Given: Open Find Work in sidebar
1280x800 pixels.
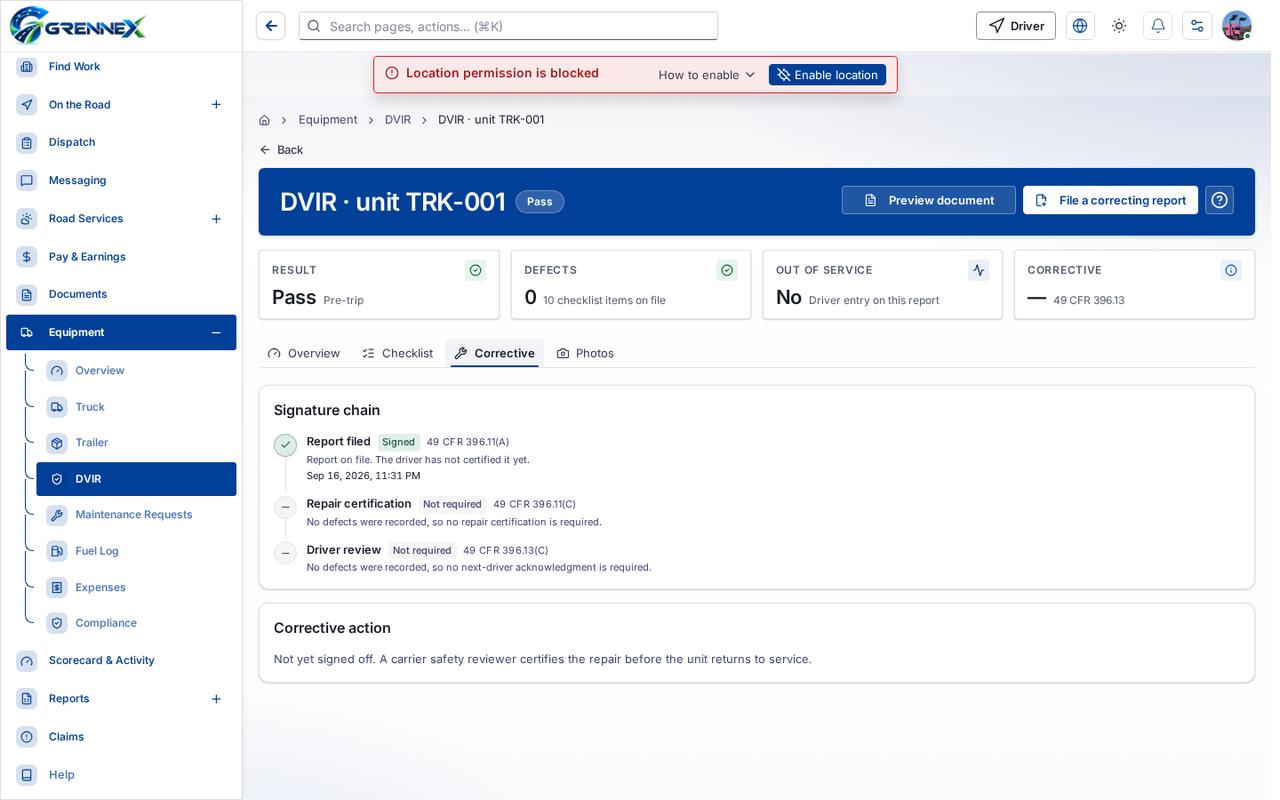Looking at the screenshot, I should click(121, 67).
